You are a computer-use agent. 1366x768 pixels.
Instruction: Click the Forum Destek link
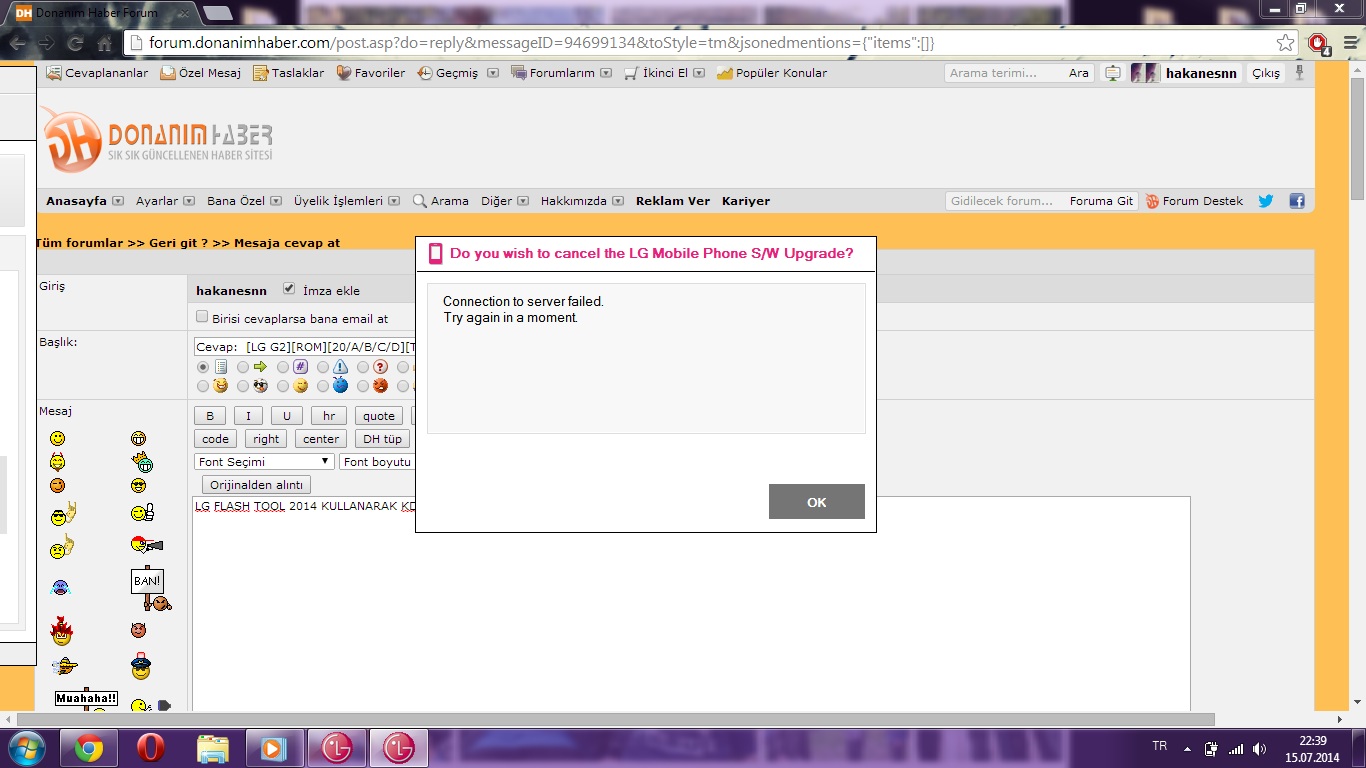point(1194,201)
